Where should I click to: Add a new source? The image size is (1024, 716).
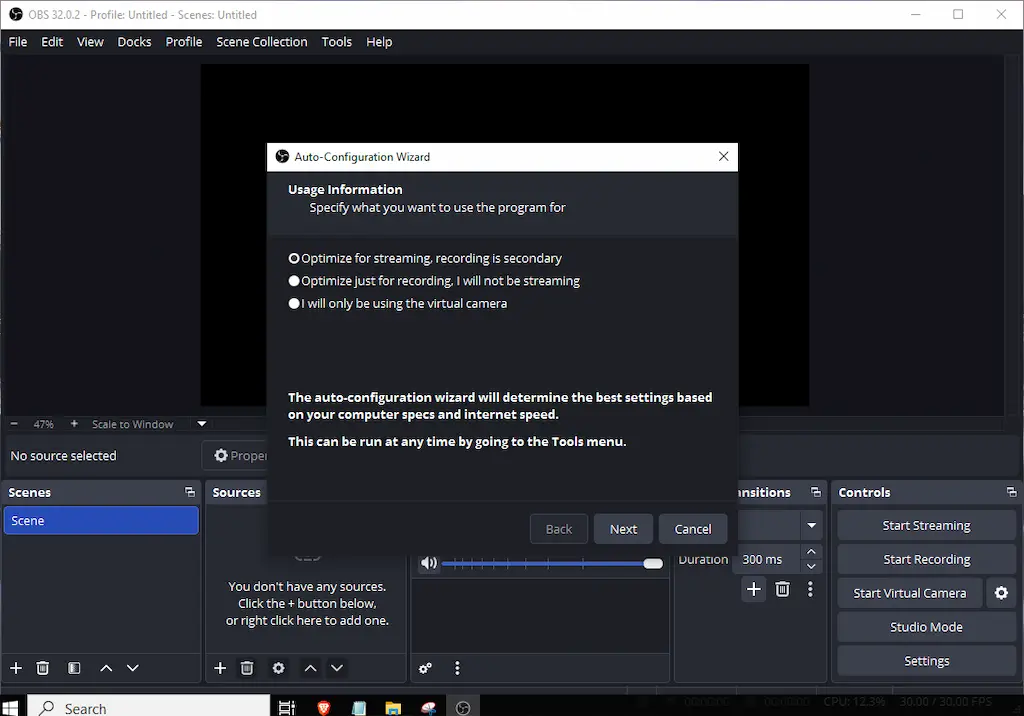[x=220, y=668]
